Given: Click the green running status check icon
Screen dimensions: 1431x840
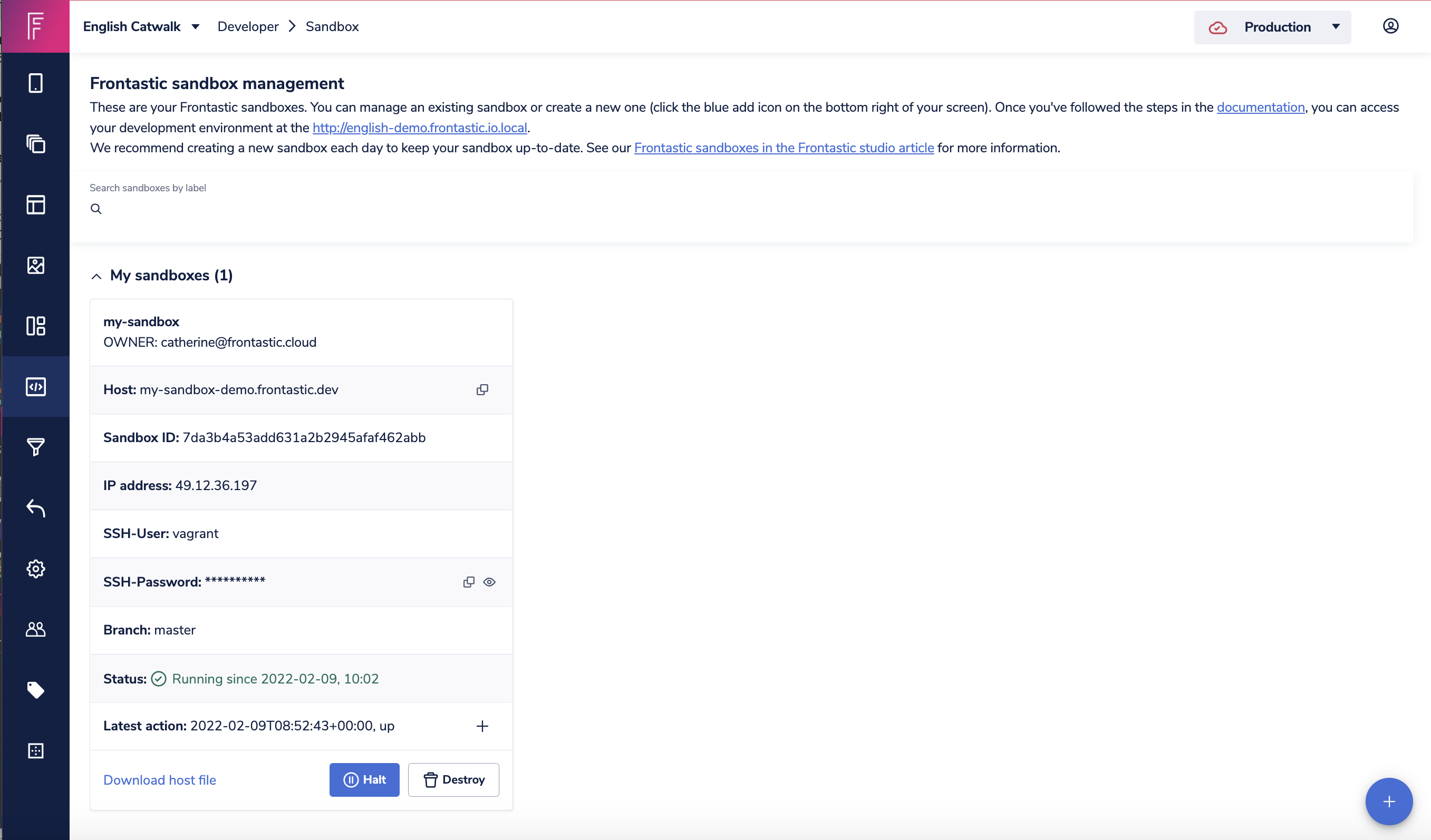Looking at the screenshot, I should click(158, 679).
